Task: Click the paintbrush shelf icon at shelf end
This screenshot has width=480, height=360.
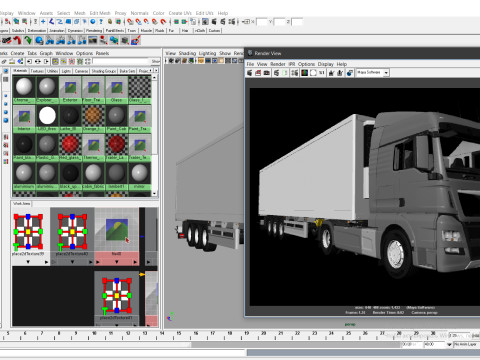Action: point(136,41)
